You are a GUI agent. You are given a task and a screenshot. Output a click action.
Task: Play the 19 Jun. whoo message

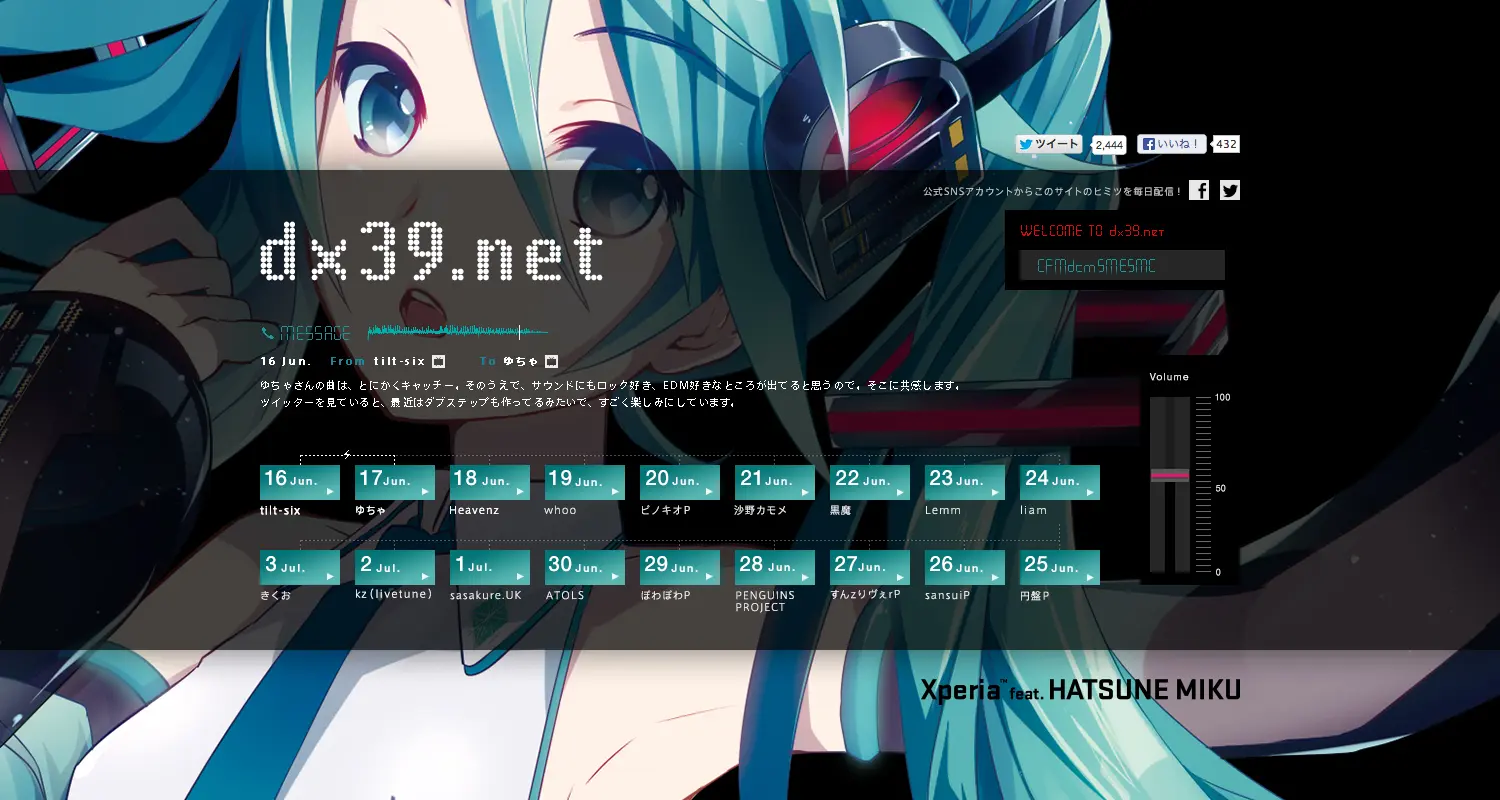pos(585,482)
